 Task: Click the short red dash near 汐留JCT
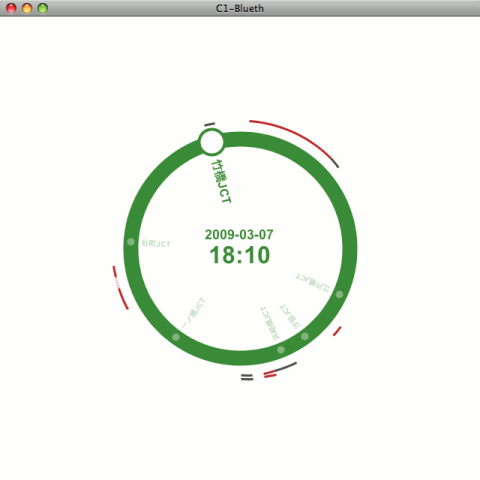pyautogui.click(x=337, y=331)
